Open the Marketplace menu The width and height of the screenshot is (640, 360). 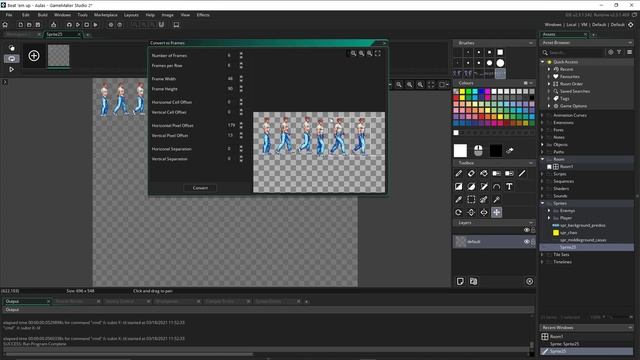[x=106, y=15]
